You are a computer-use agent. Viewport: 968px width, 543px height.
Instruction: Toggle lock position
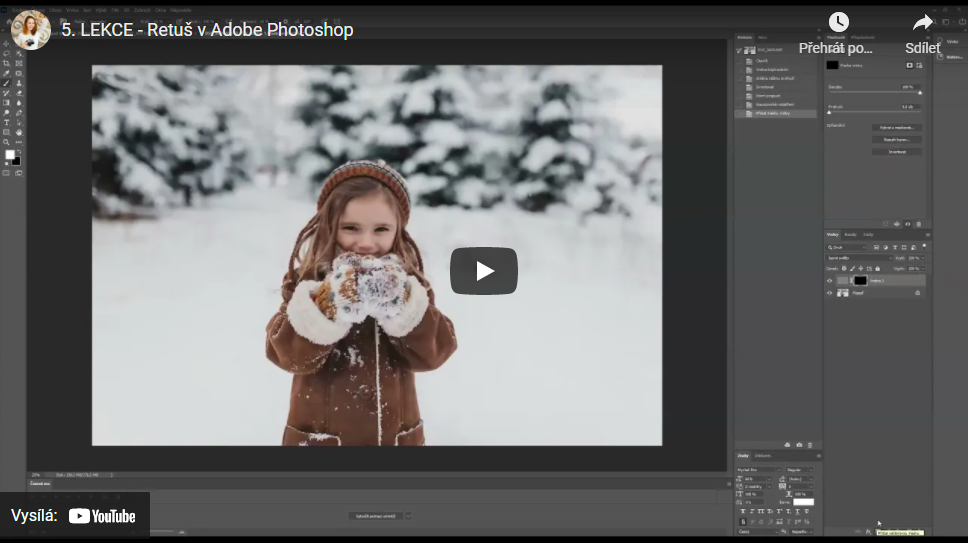click(861, 268)
